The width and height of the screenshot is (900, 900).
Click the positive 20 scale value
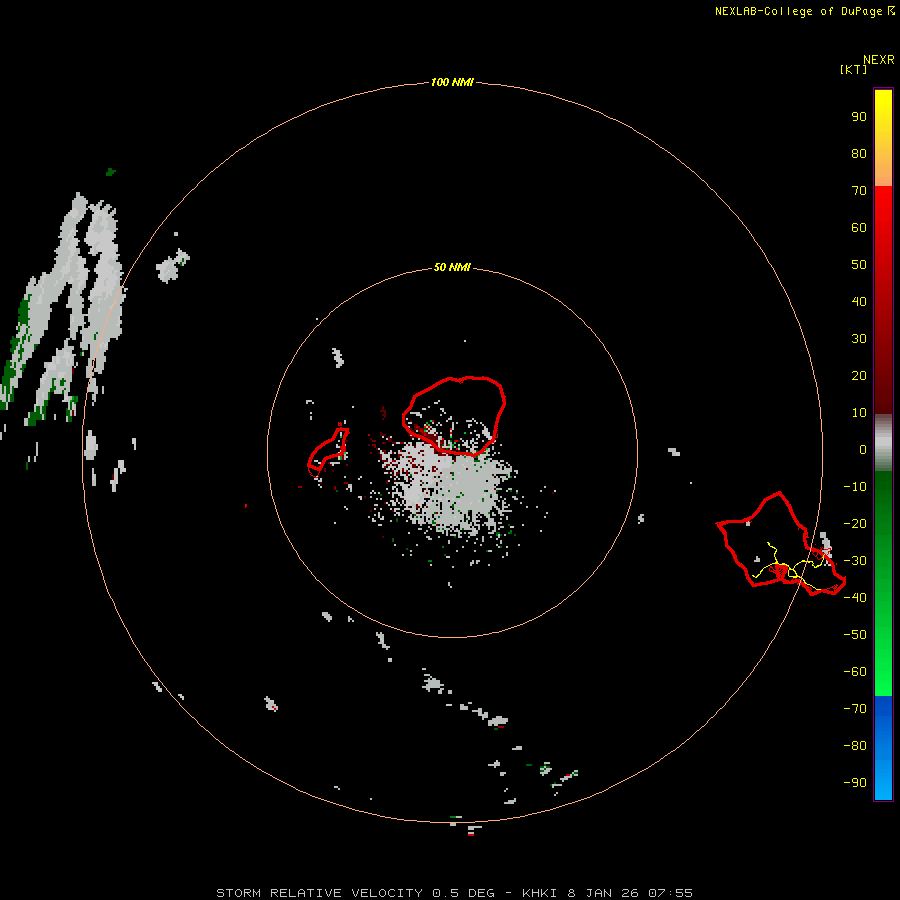click(859, 375)
